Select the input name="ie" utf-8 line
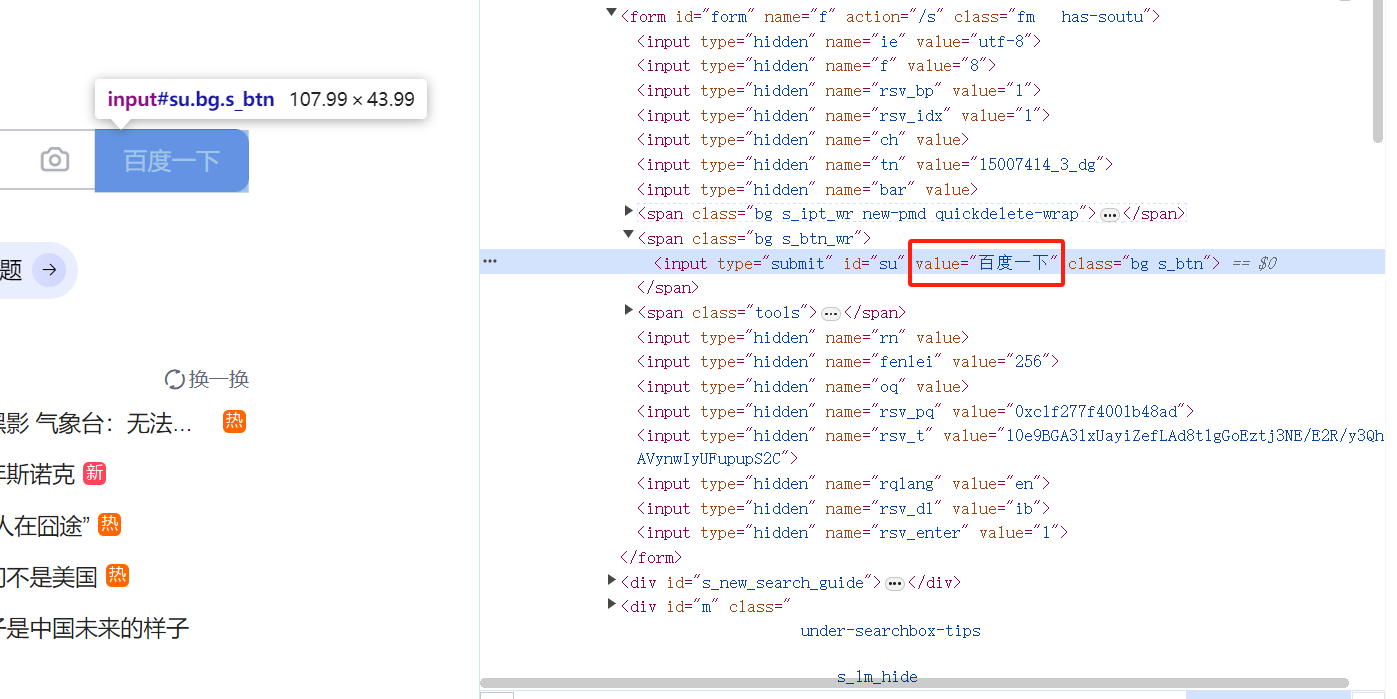Viewport: 1397px width, 699px height. coord(839,41)
